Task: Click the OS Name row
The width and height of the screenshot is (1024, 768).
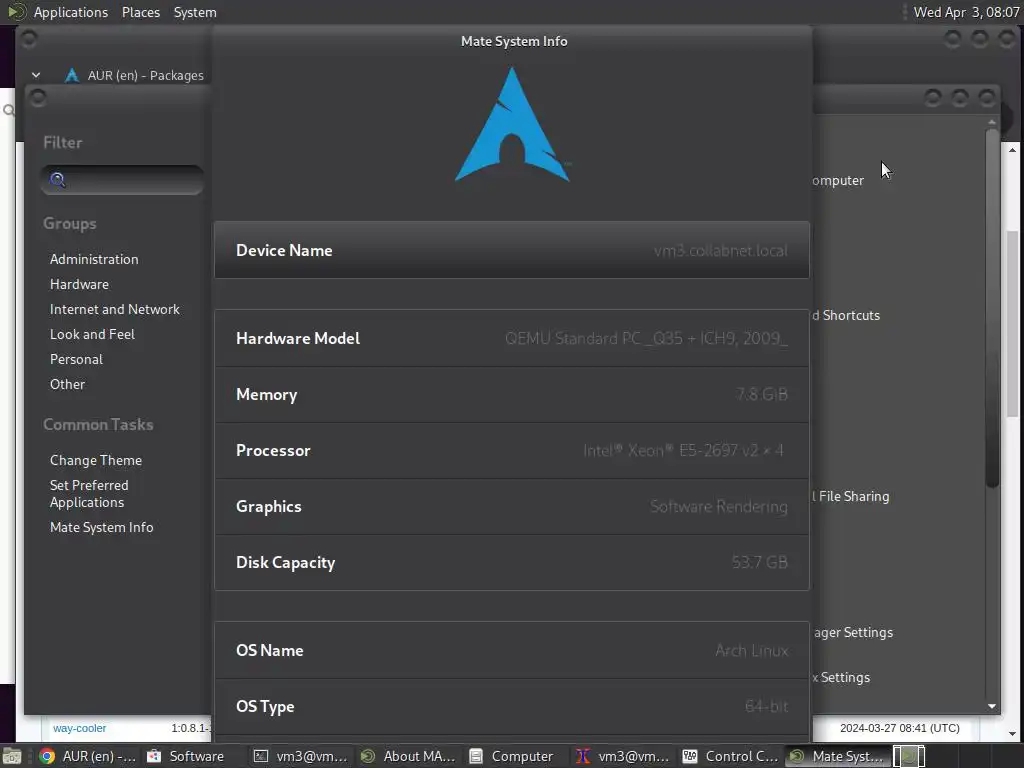Action: [512, 650]
